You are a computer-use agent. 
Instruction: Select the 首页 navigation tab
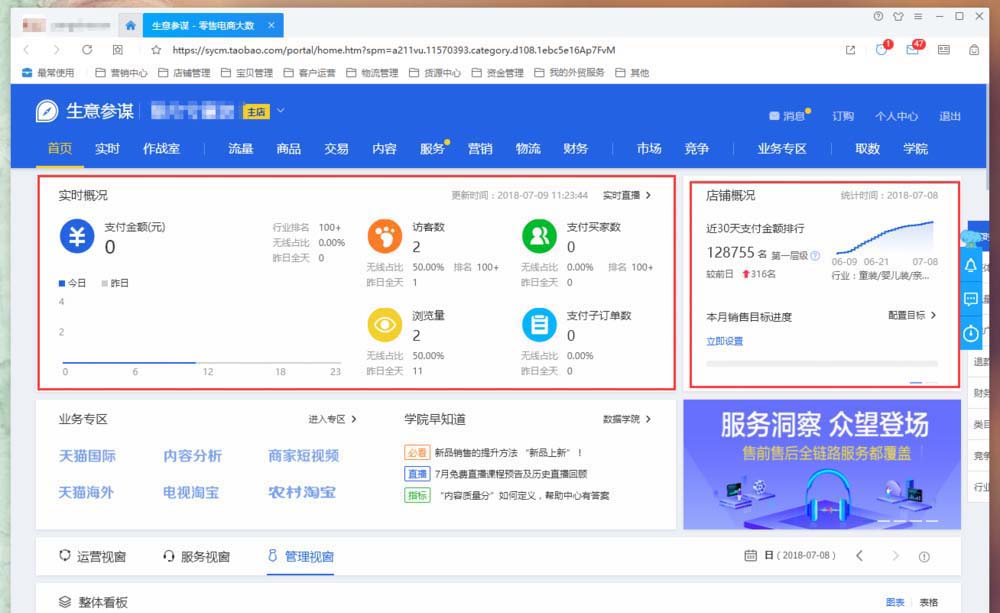point(60,149)
